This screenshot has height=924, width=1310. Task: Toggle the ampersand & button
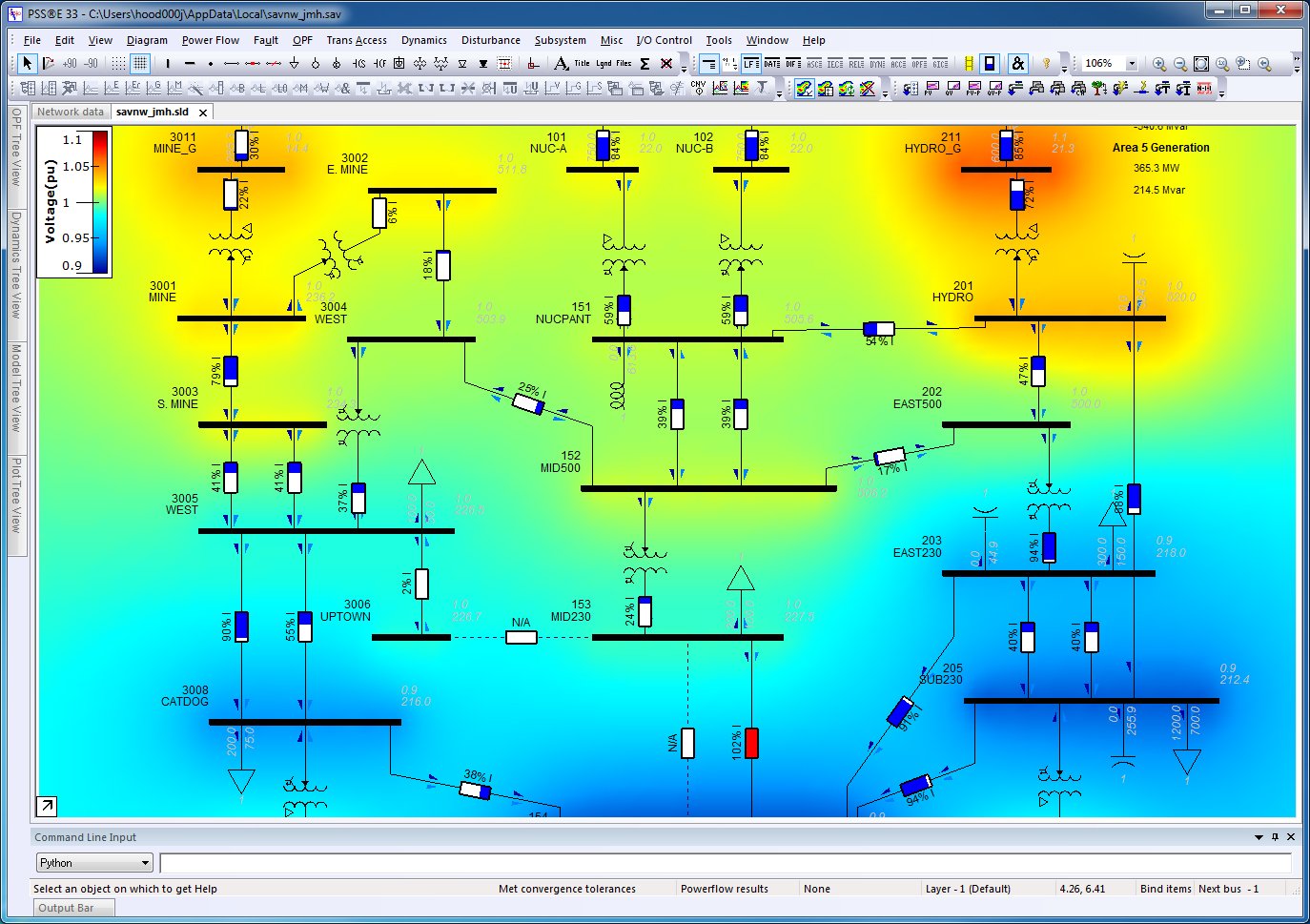pos(1017,64)
